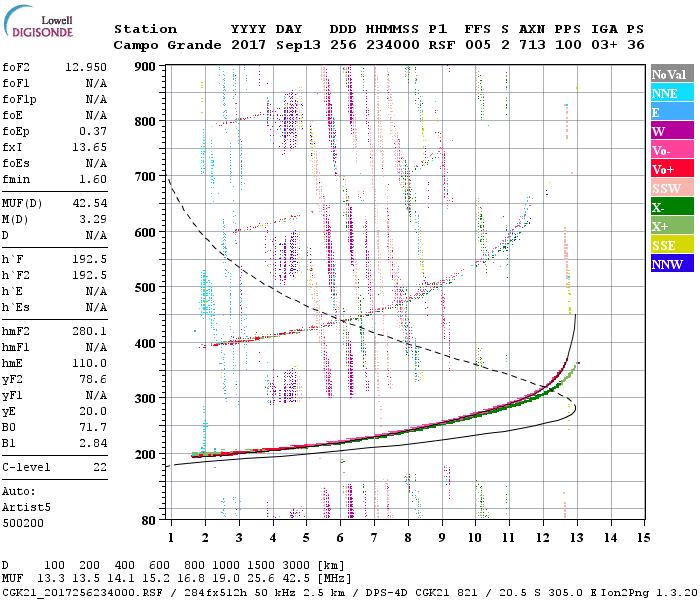The image size is (700, 600).
Task: Click the Campo Grande station name
Action: coord(167,45)
